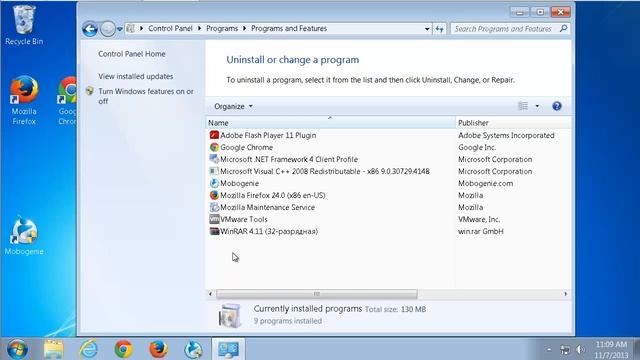640x360 pixels.
Task: Click the Google Chrome icon in the program list
Action: click(x=214, y=147)
